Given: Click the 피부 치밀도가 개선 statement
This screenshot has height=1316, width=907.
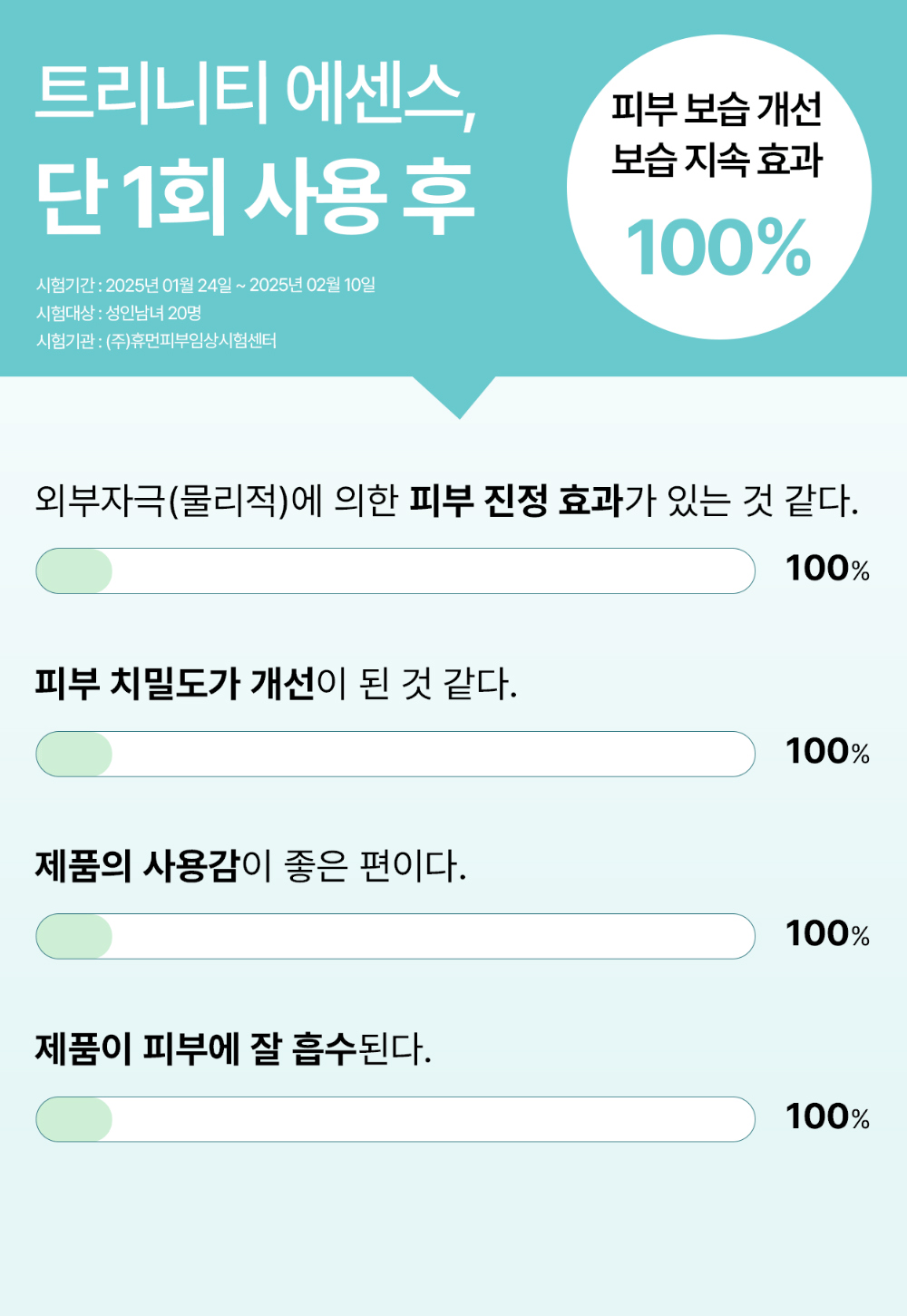Looking at the screenshot, I should point(276,683).
